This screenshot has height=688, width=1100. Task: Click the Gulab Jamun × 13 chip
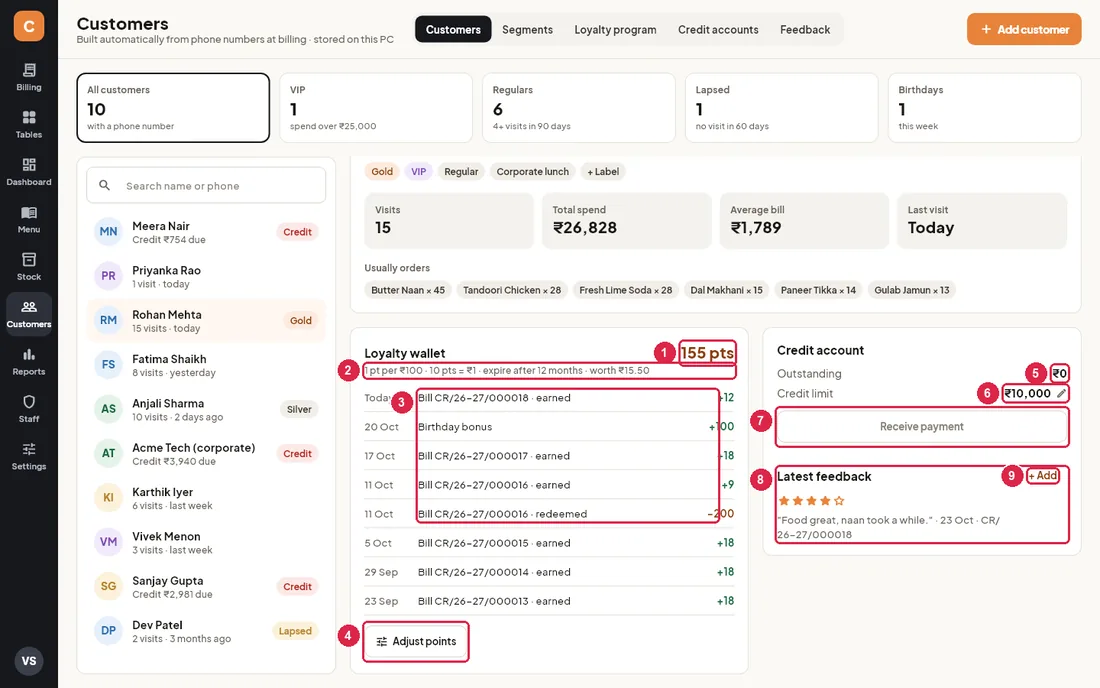point(911,290)
